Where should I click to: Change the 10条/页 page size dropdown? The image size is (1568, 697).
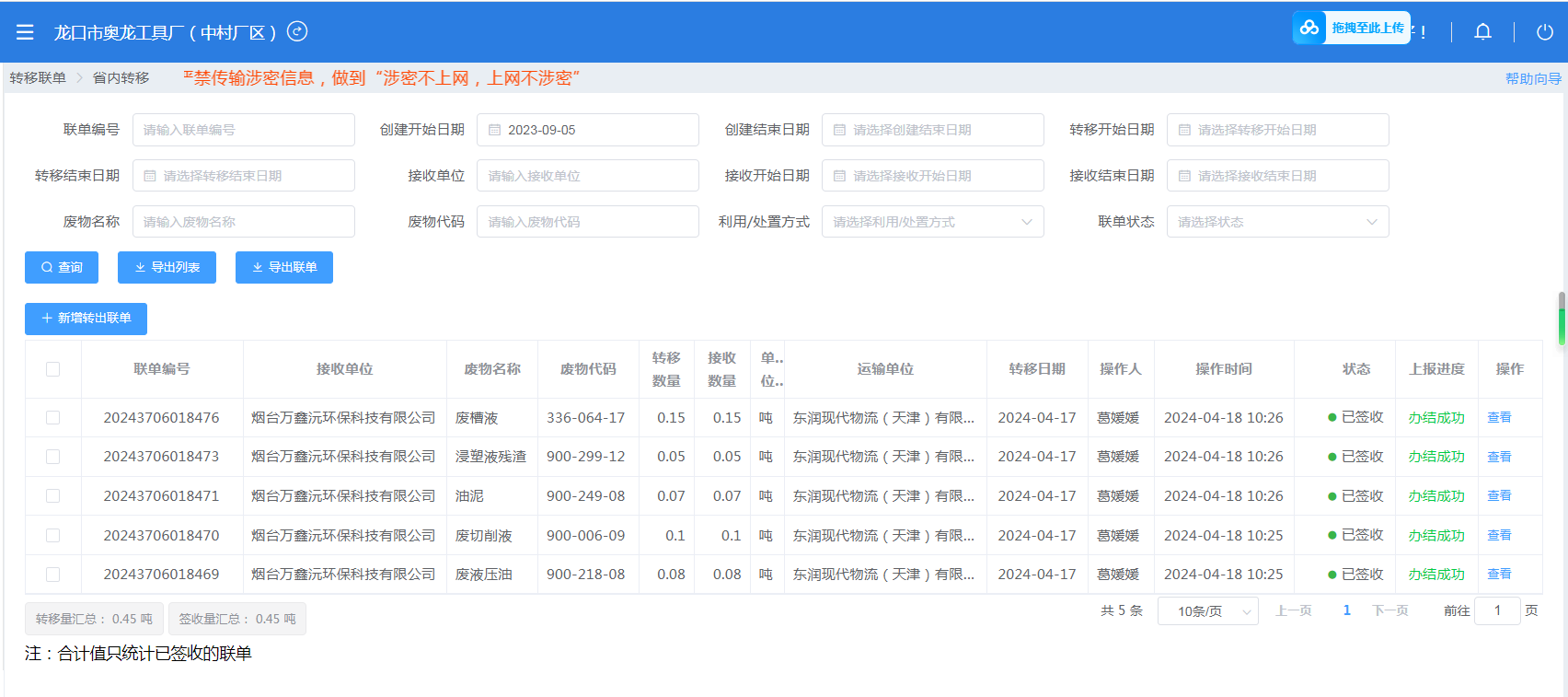(x=1207, y=611)
